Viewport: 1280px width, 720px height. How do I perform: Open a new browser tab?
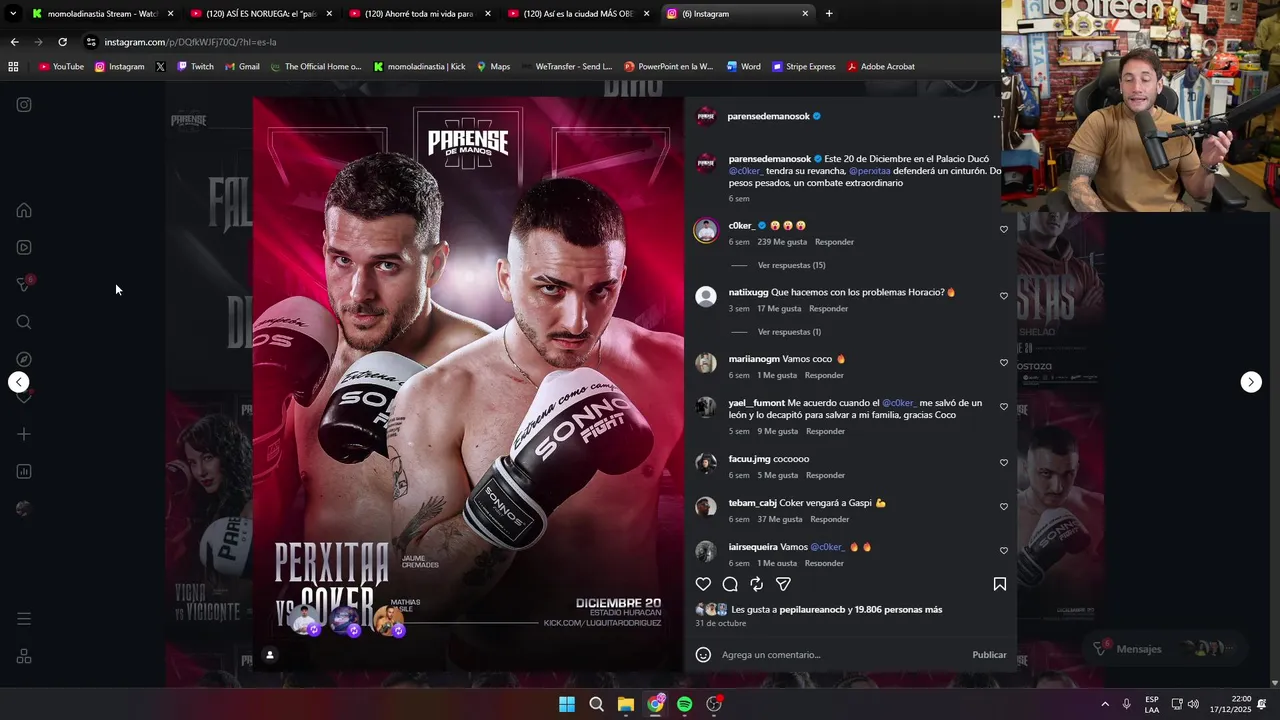click(x=829, y=14)
